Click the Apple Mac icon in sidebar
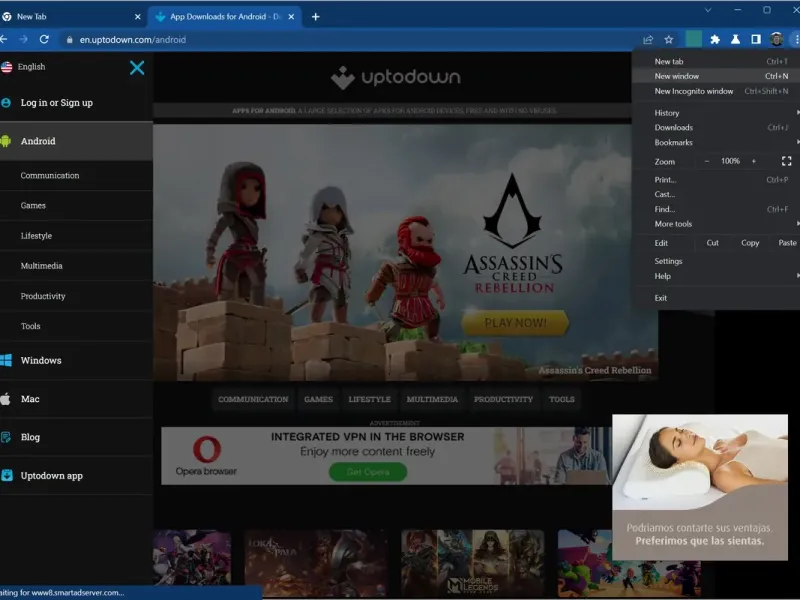Viewport: 800px width, 600px height. tap(7, 399)
